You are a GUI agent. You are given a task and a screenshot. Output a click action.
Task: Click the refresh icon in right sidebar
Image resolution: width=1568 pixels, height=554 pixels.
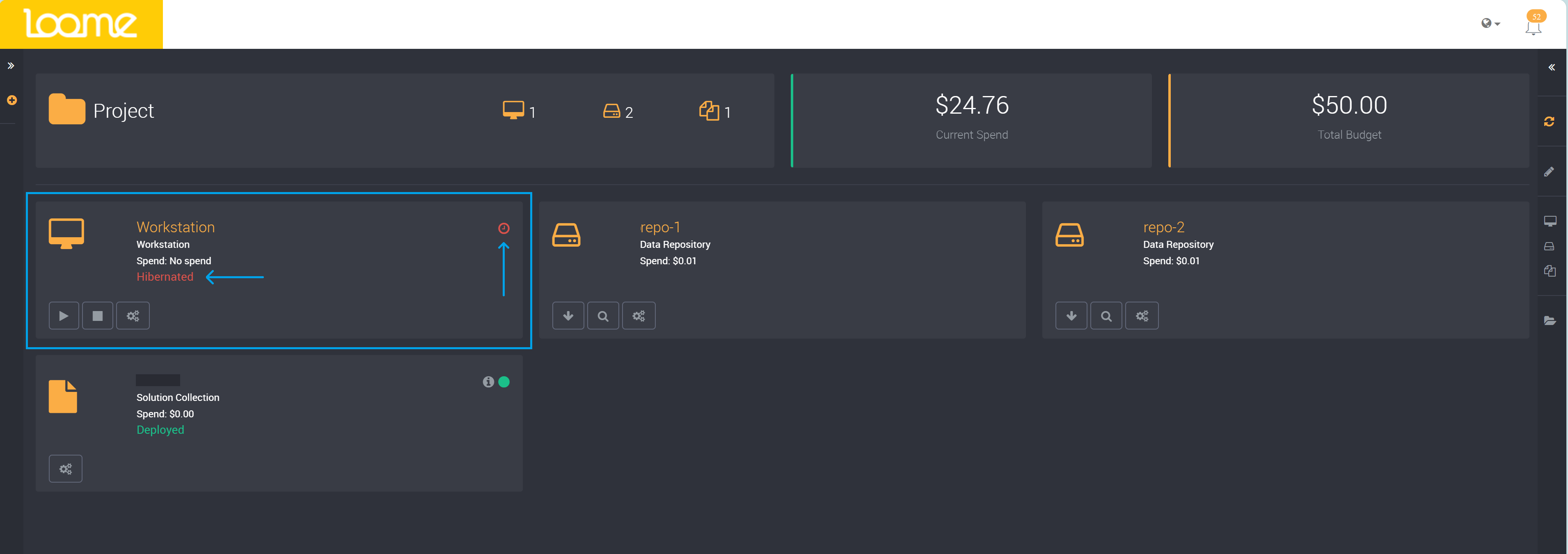coord(1549,122)
